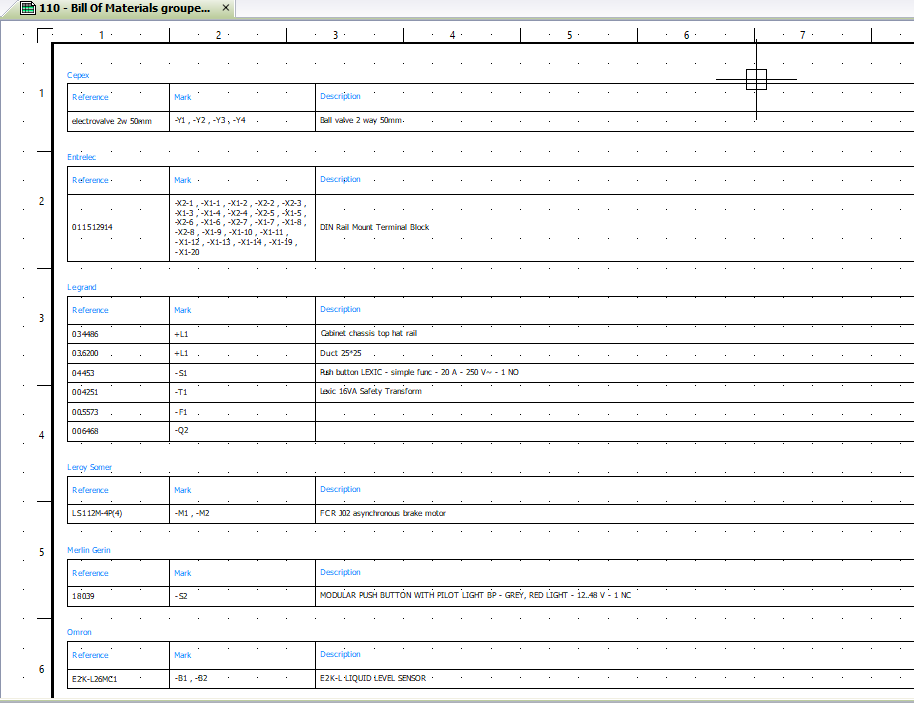Click column ruler number 4
The width and height of the screenshot is (914, 703).
[x=452, y=35]
